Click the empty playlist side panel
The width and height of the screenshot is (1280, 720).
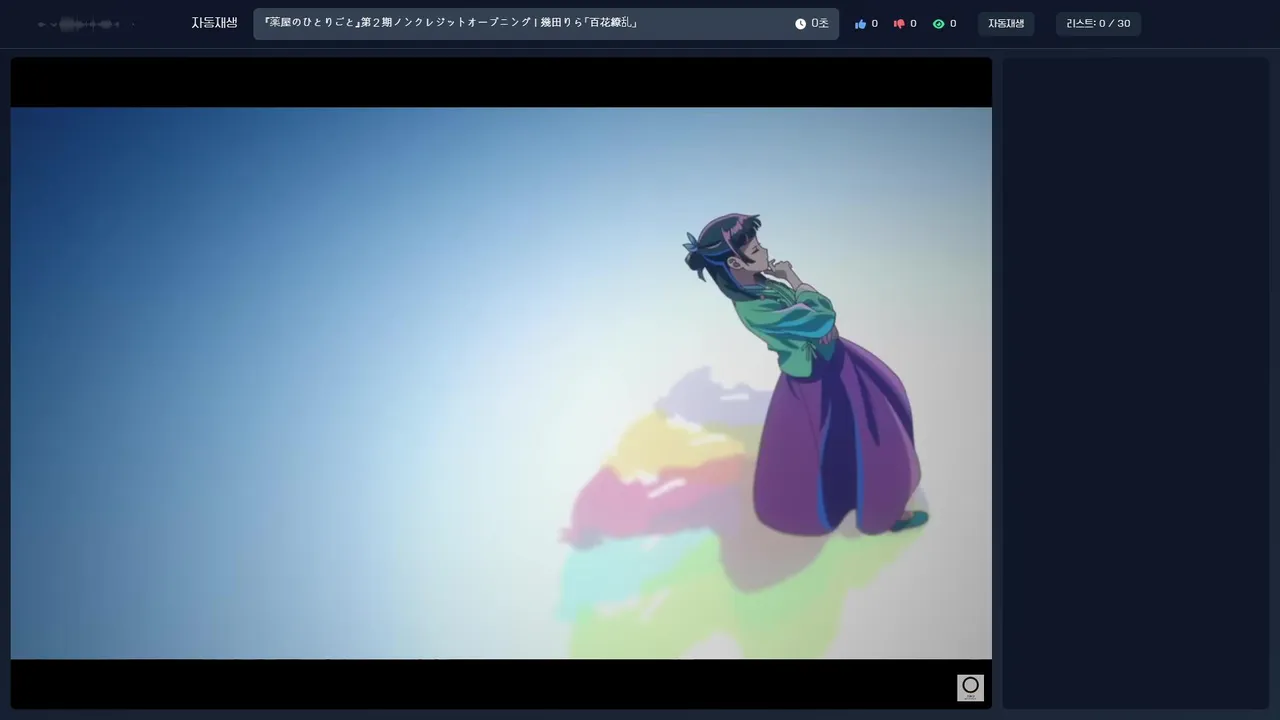1135,383
